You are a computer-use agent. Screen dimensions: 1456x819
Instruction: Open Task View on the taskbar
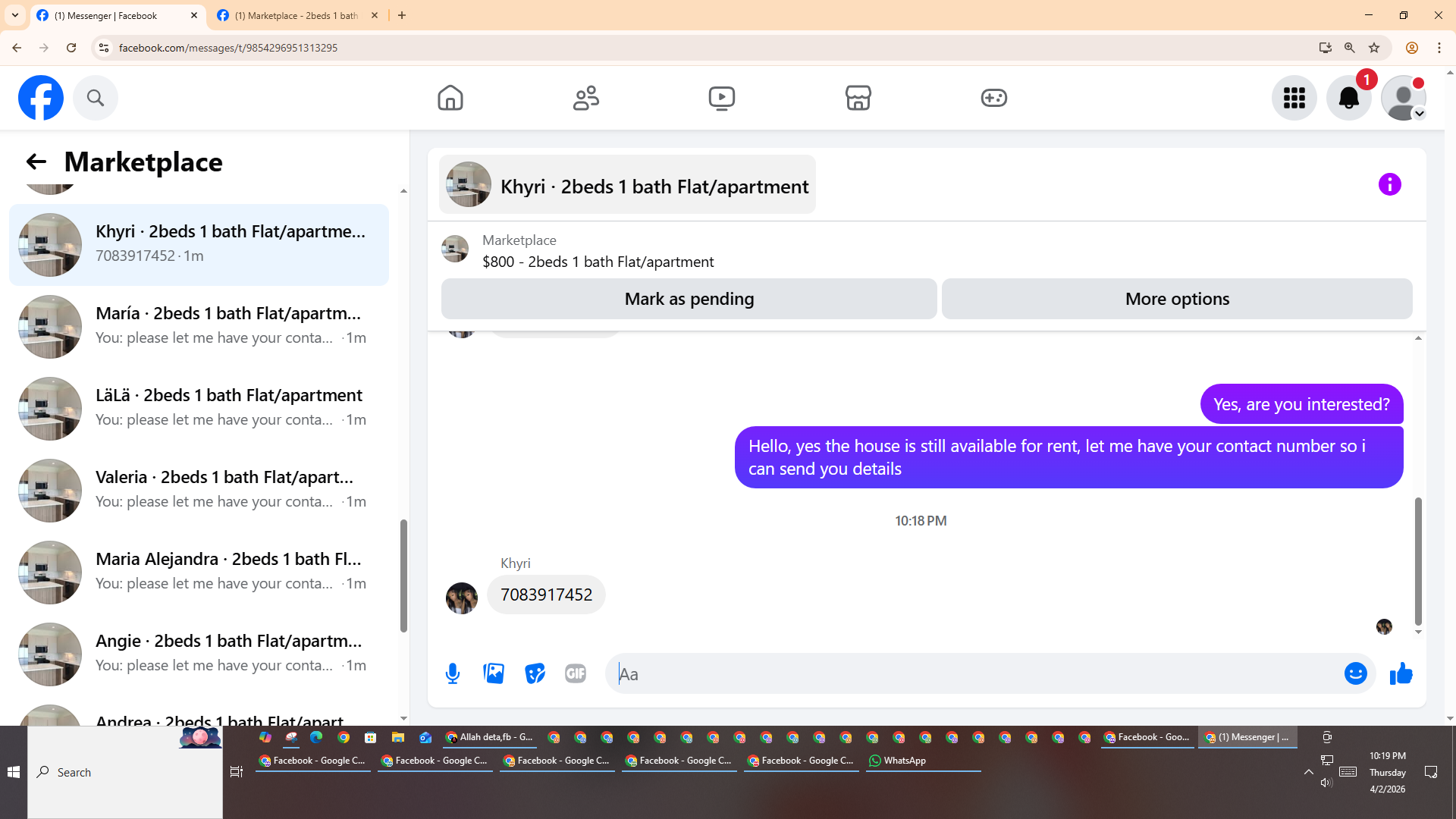pyautogui.click(x=237, y=772)
